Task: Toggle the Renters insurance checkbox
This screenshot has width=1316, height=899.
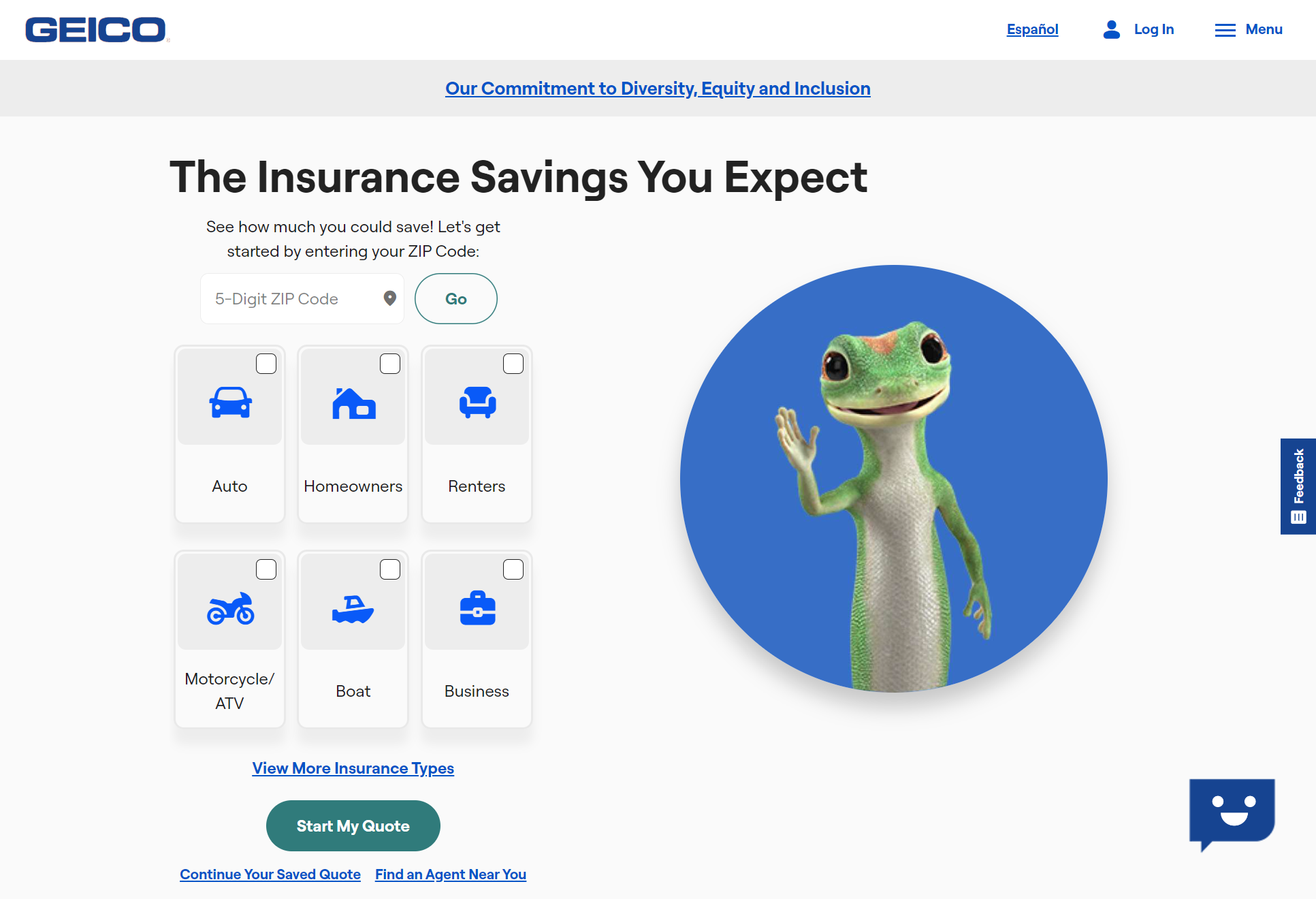Action: [x=513, y=363]
